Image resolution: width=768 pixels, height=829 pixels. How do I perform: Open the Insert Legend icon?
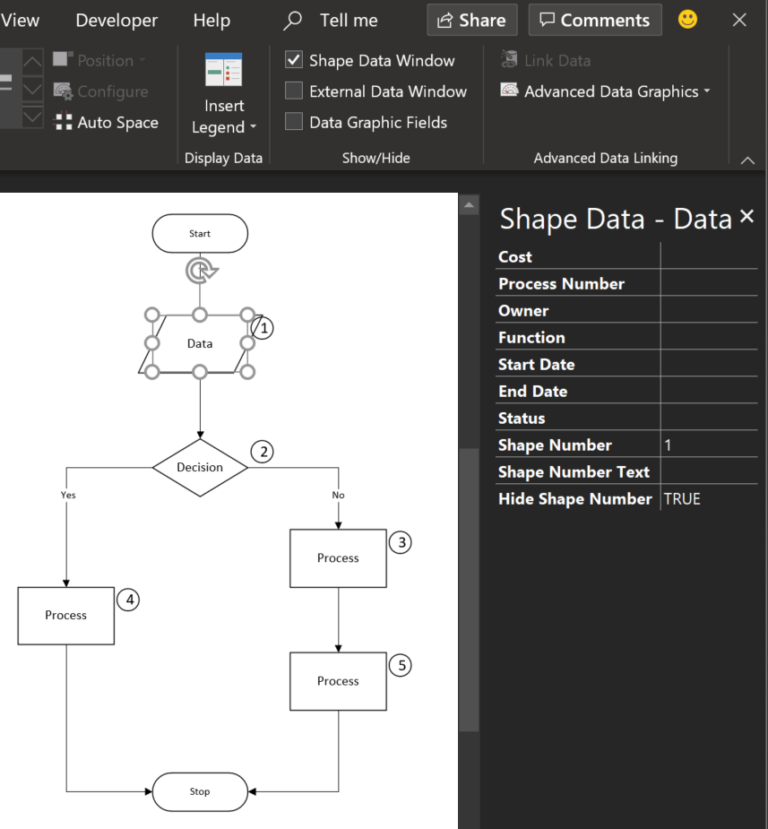(224, 69)
